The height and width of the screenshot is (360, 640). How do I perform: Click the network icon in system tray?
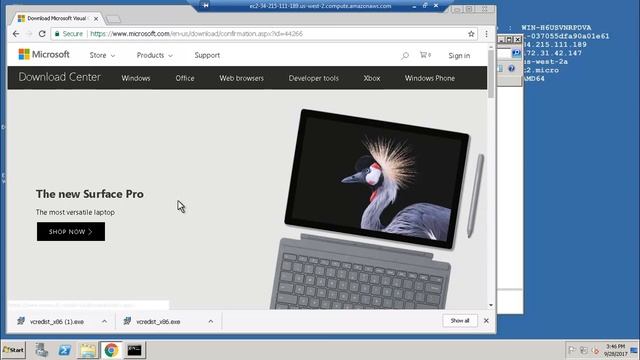click(x=584, y=350)
